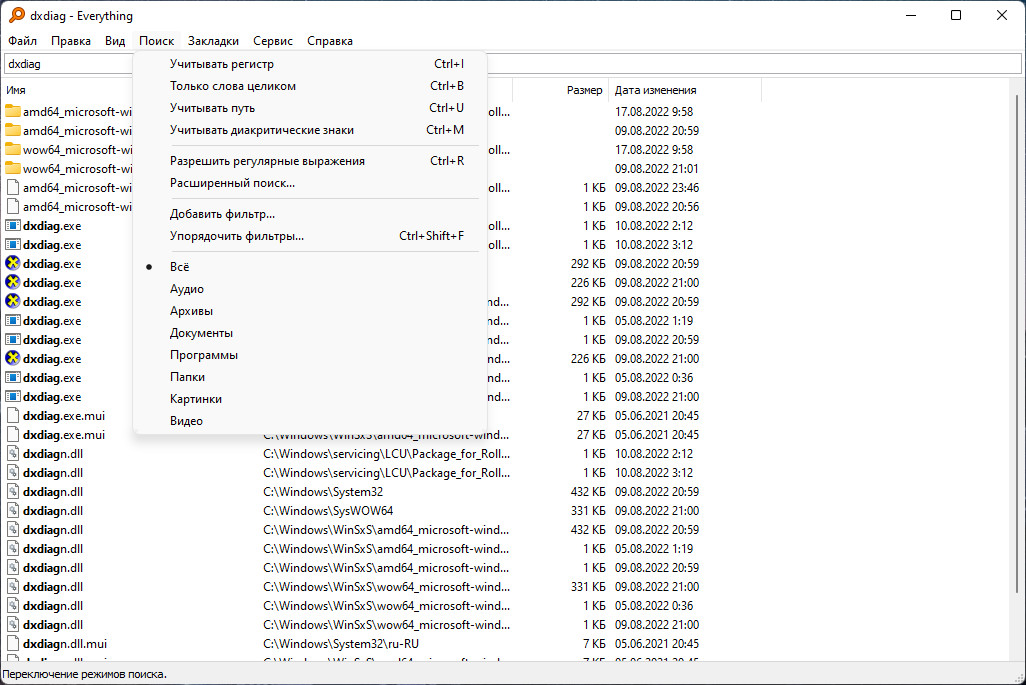Screen dimensions: 1026x685
Task: Select the Аудио filter
Action: click(186, 289)
